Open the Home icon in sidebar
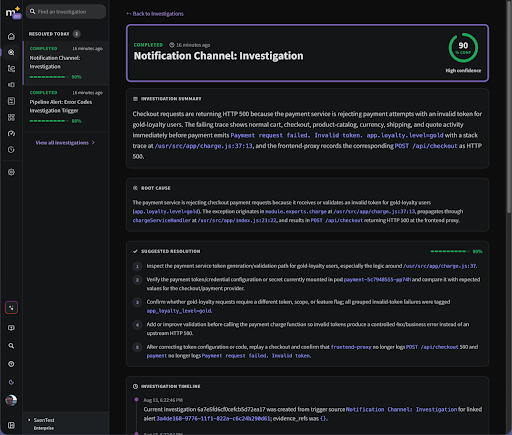Screen dimensions: 512x435 tap(11, 36)
